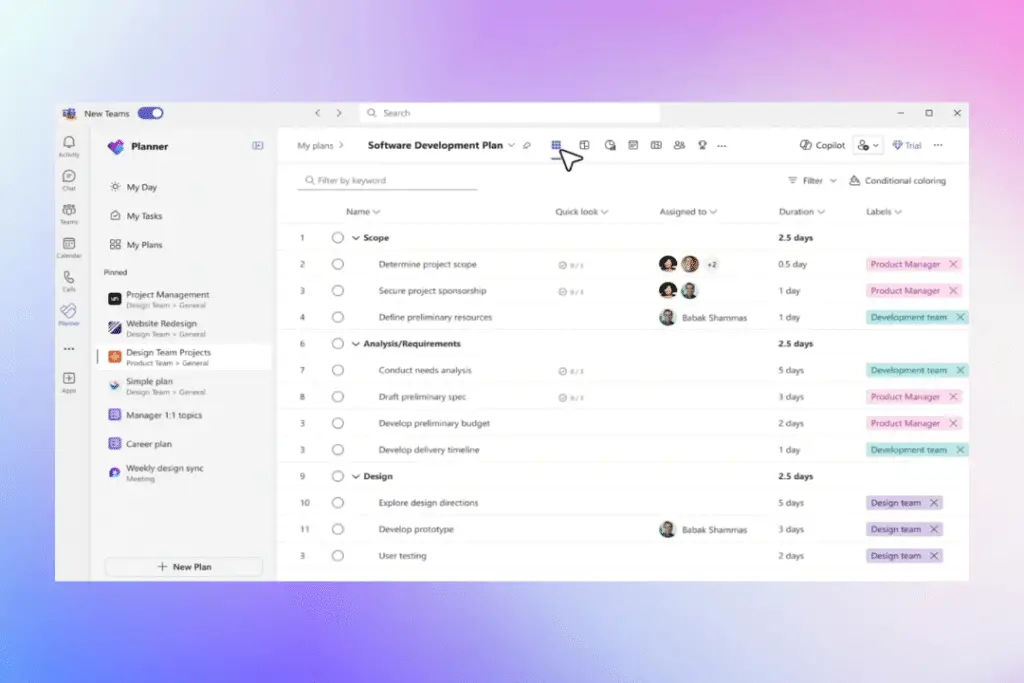Click the People view icon in plan toolbar
Image resolution: width=1024 pixels, height=683 pixels.
pos(679,145)
